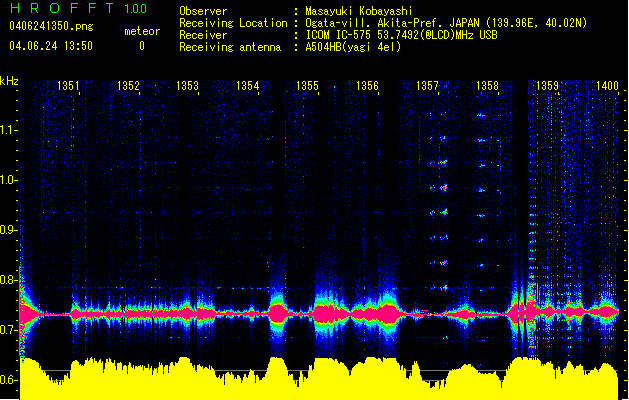Click the 1351 time marker
This screenshot has width=629, height=400.
(x=68, y=85)
